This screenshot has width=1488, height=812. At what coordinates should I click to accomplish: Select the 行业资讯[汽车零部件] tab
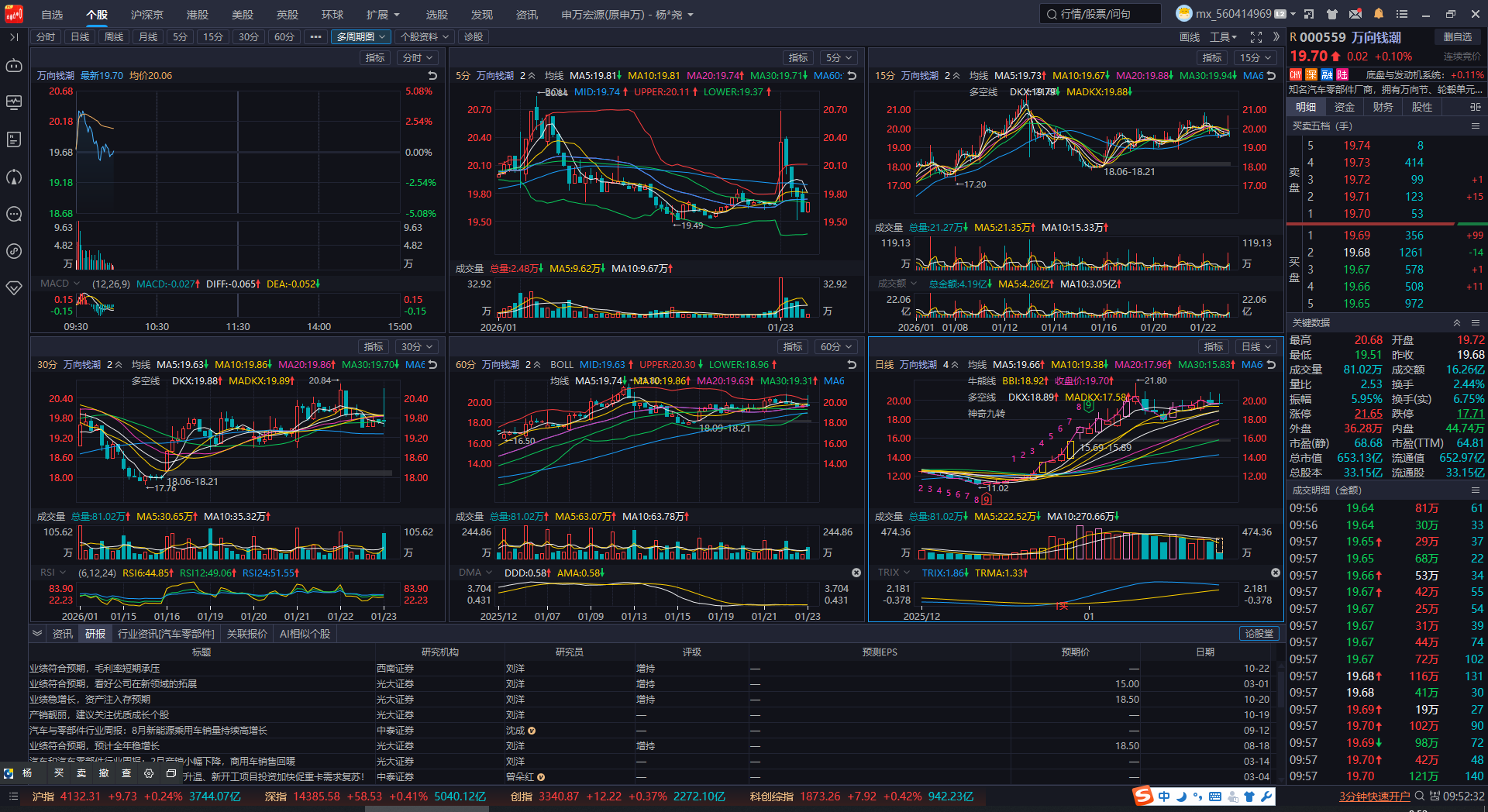pos(166,634)
